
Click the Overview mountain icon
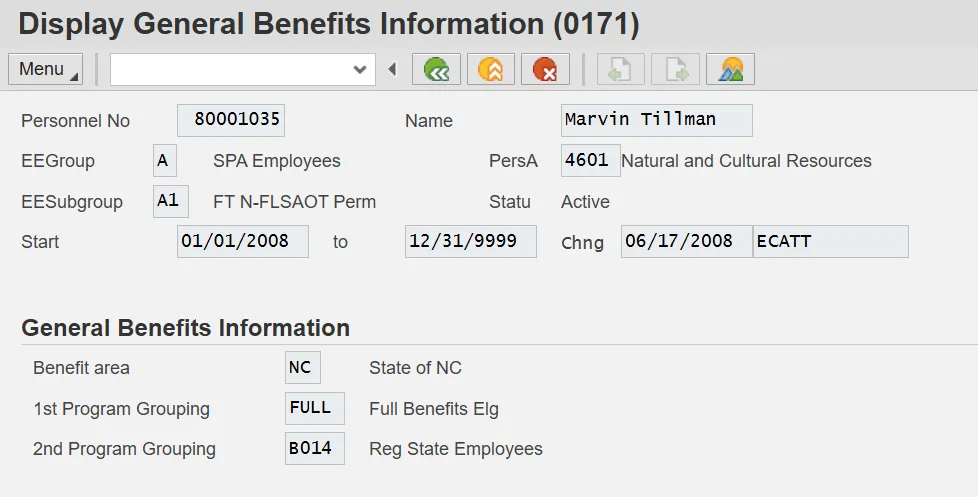730,69
